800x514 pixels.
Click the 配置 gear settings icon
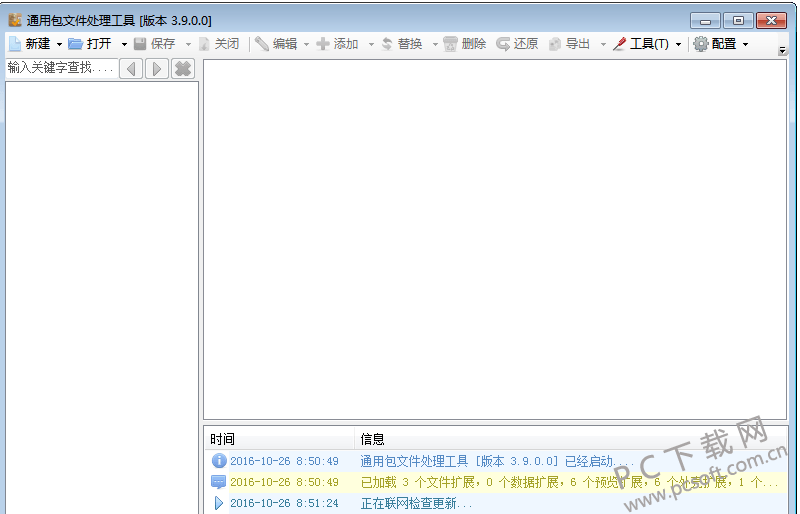tap(701, 44)
